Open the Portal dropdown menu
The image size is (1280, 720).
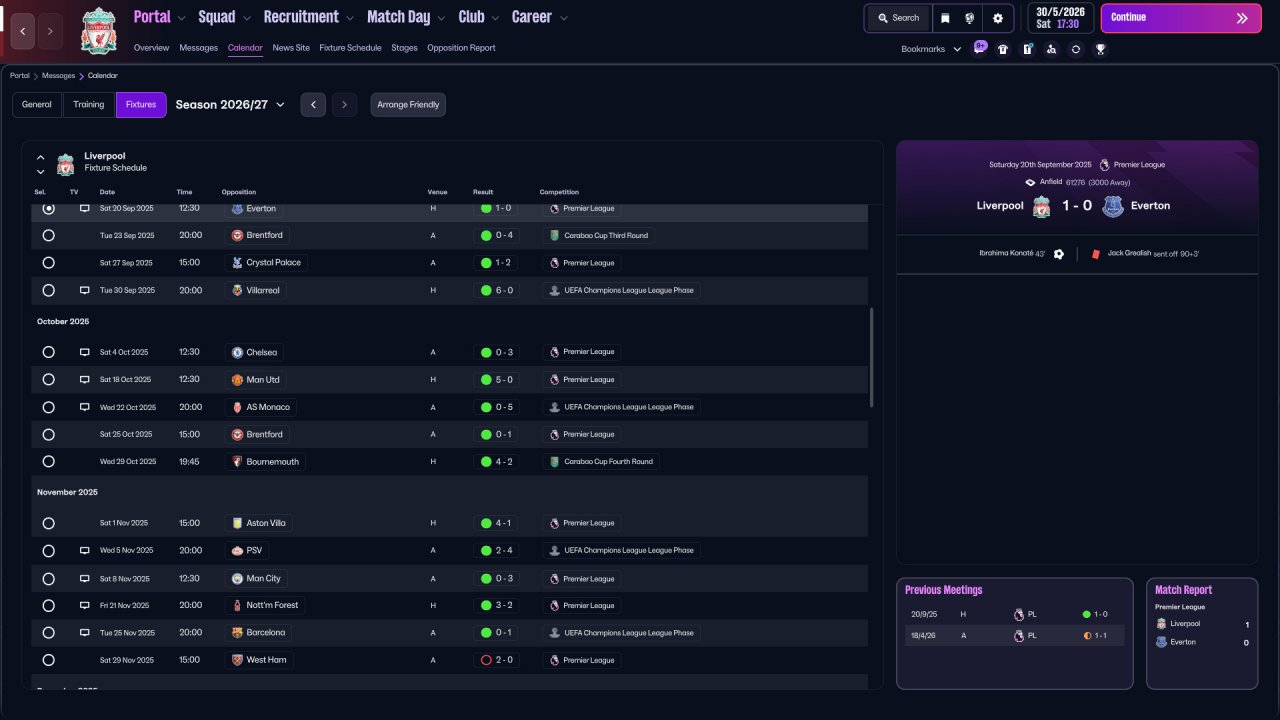(x=159, y=17)
